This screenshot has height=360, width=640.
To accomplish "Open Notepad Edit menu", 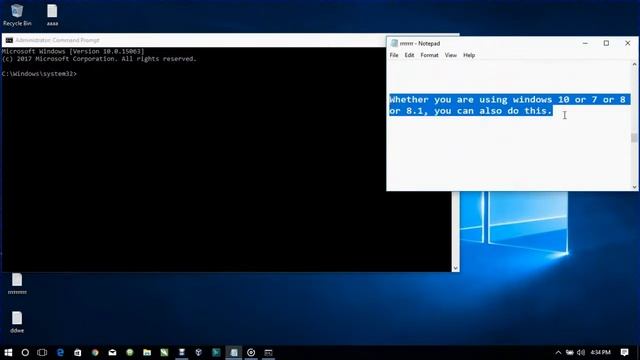I will click(409, 55).
